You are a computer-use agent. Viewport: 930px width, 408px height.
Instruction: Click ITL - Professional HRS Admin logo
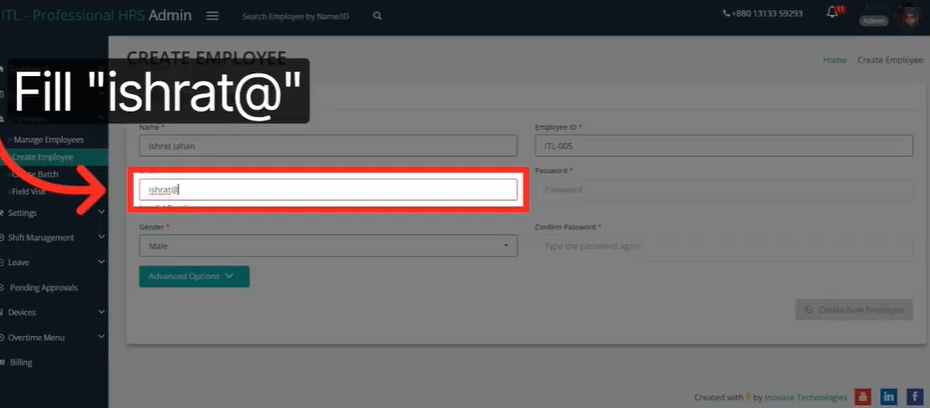(96, 16)
